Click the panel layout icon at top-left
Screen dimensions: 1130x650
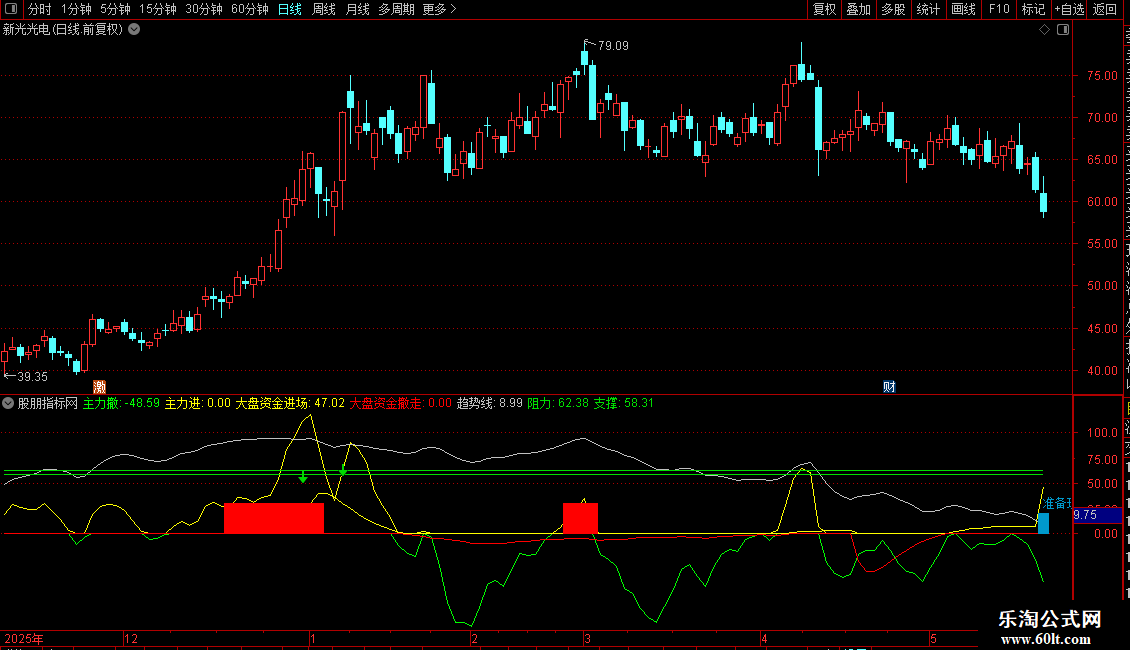click(x=11, y=9)
